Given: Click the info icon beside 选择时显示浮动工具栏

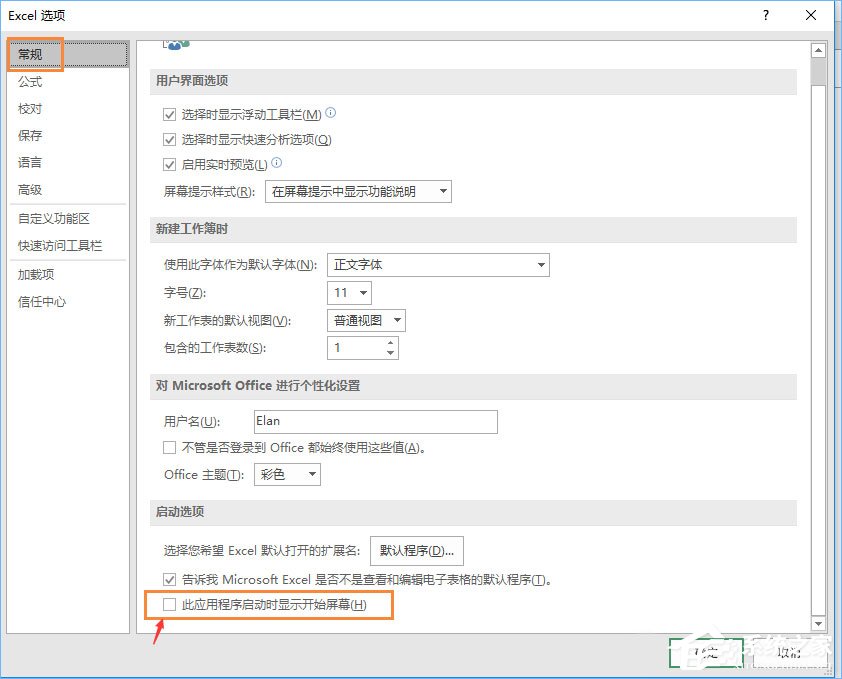Looking at the screenshot, I should coord(331,114).
